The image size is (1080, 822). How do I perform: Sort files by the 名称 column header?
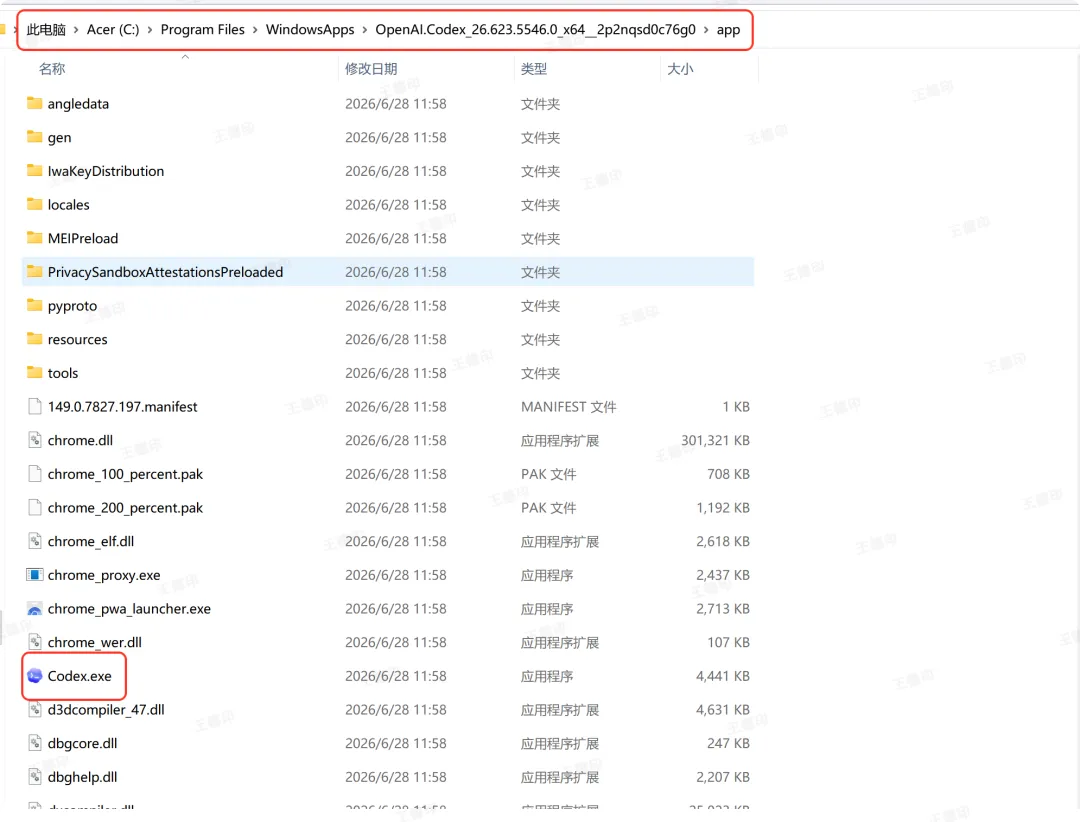52,69
